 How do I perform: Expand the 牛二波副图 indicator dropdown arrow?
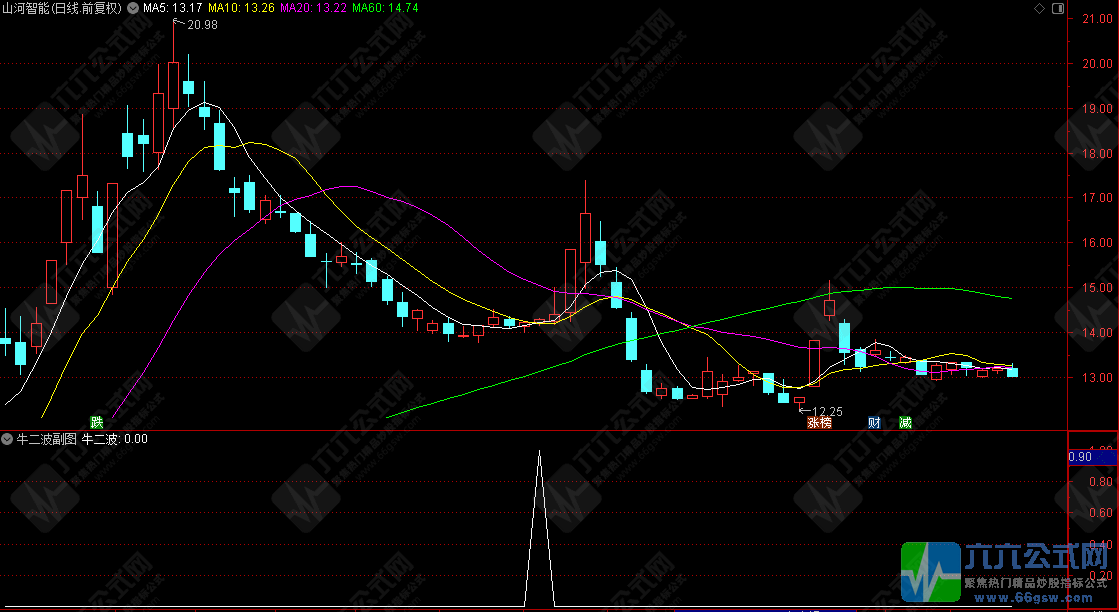pos(8,438)
